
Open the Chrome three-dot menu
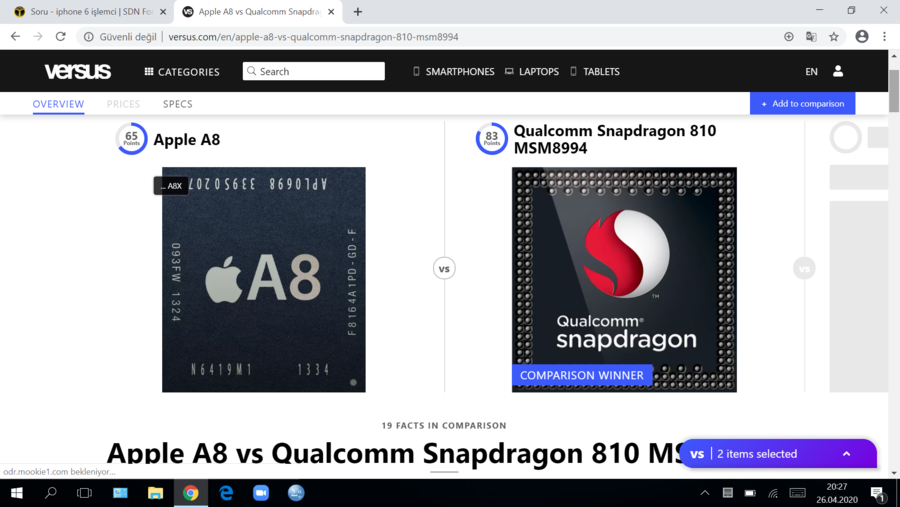(x=885, y=36)
